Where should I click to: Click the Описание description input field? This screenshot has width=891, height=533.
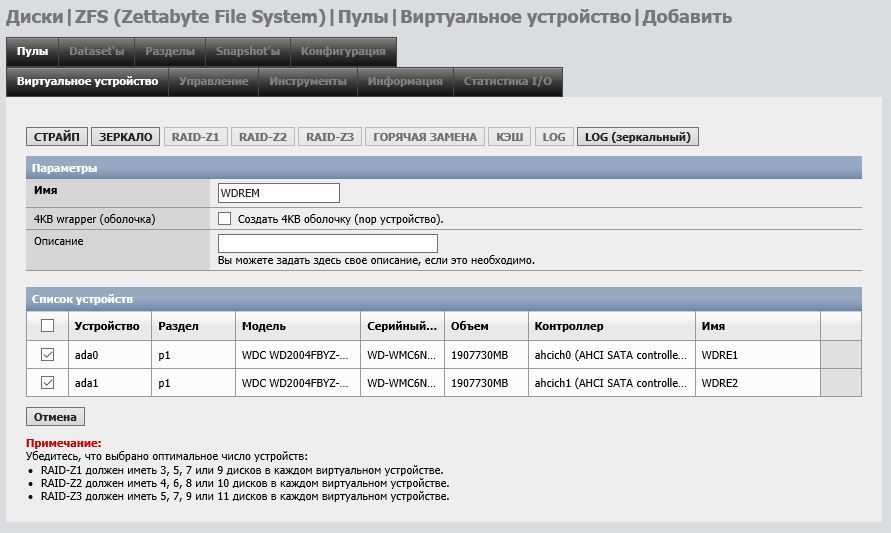[x=327, y=243]
